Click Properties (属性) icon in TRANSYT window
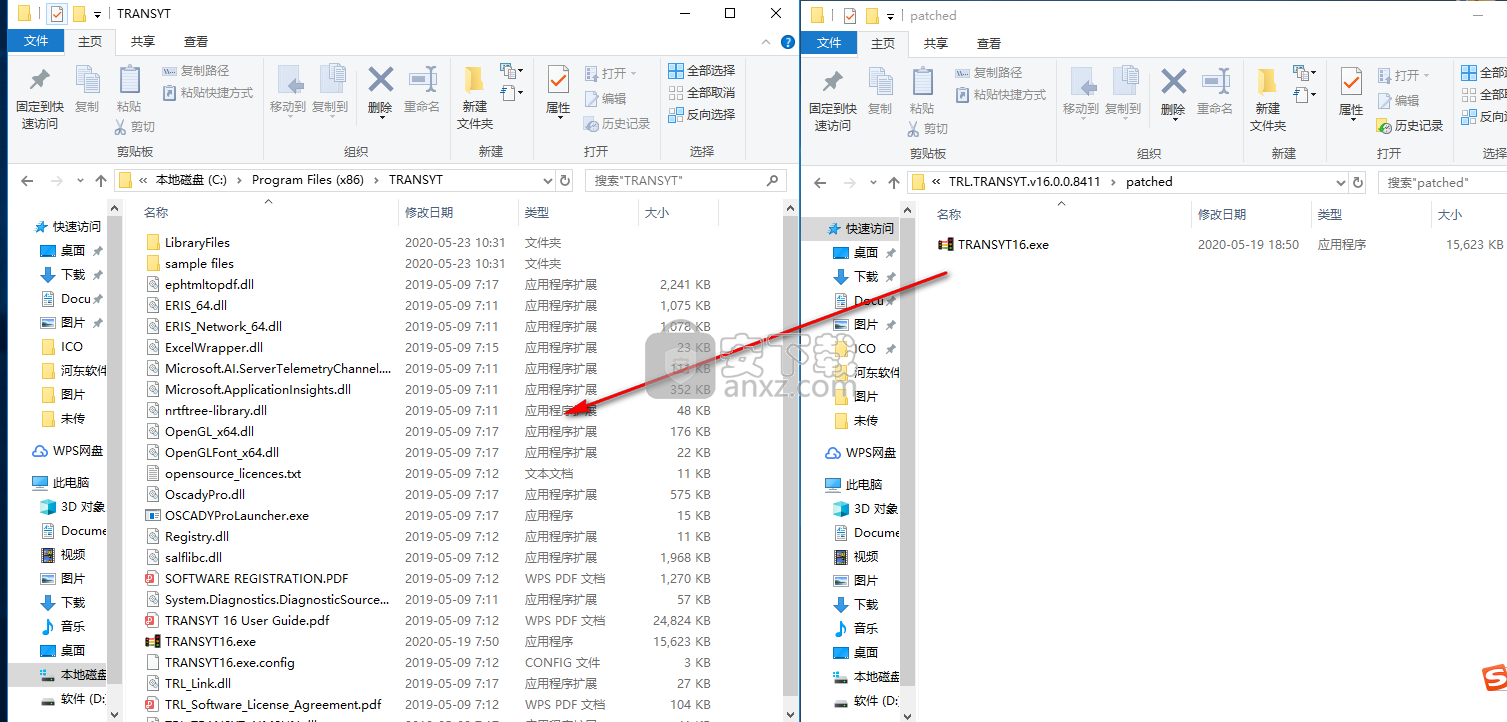Image resolution: width=1507 pixels, height=722 pixels. coord(558,90)
